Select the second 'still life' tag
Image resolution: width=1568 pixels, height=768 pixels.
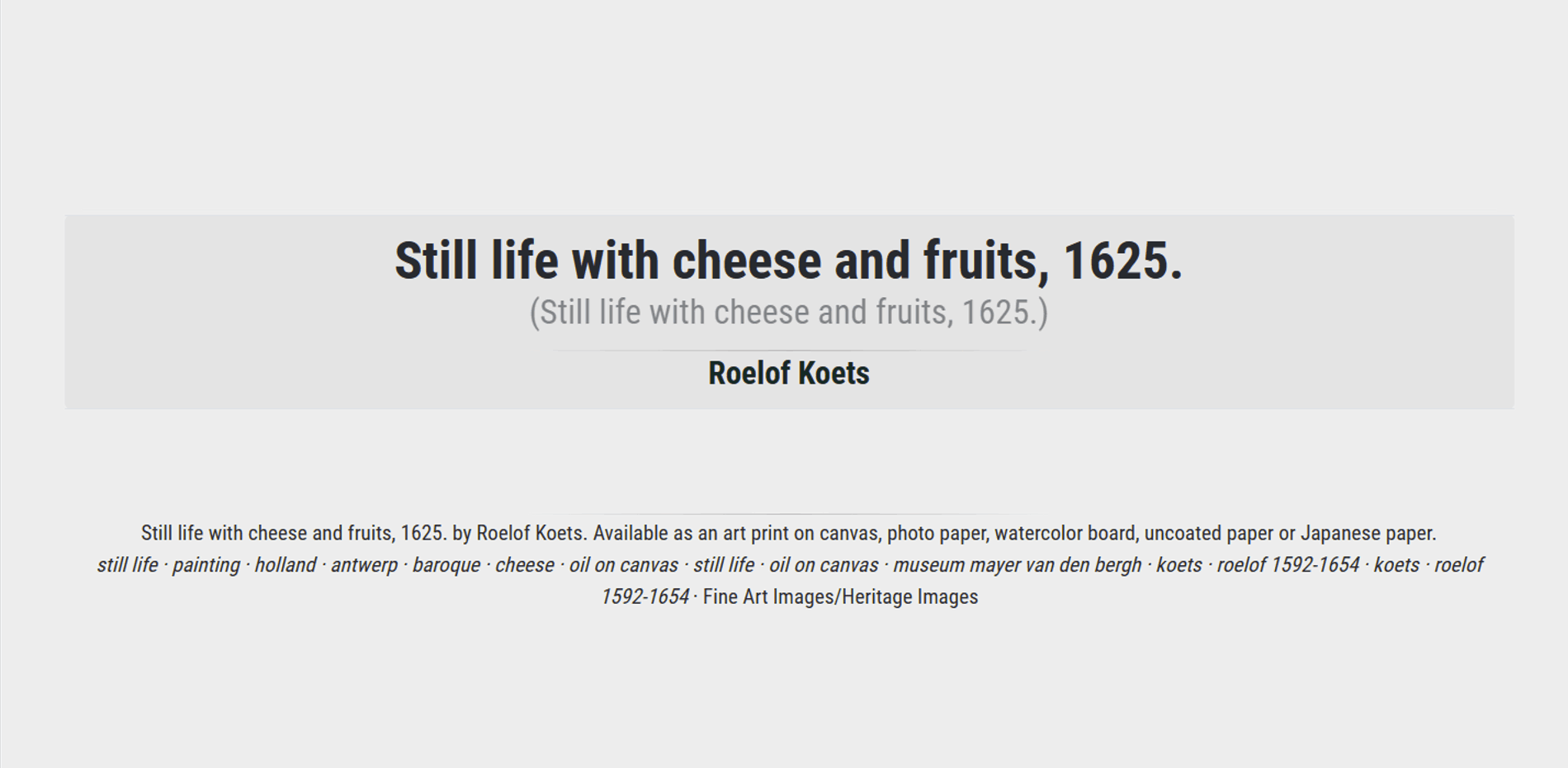pos(724,565)
